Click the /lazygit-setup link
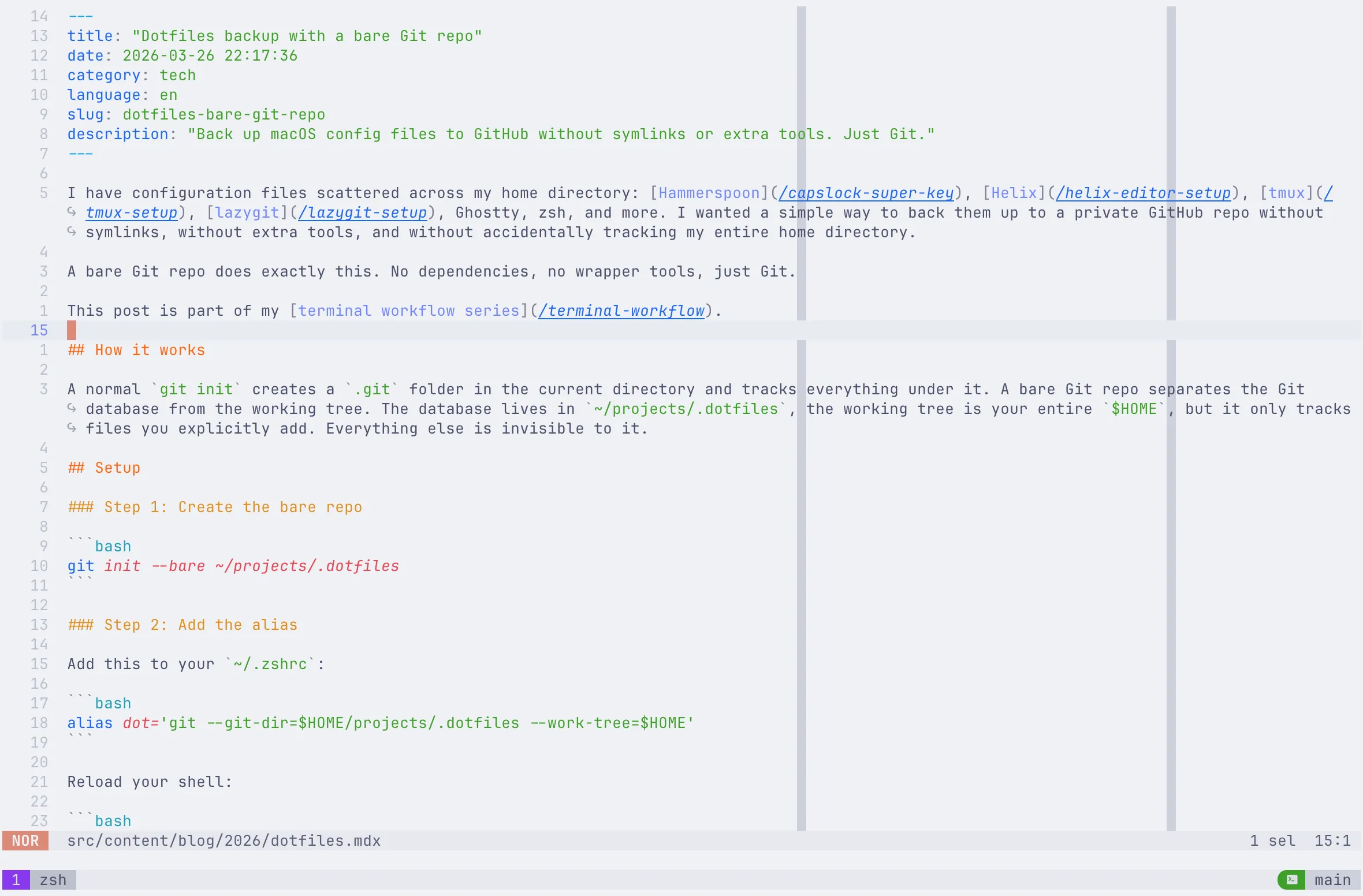 click(x=362, y=212)
